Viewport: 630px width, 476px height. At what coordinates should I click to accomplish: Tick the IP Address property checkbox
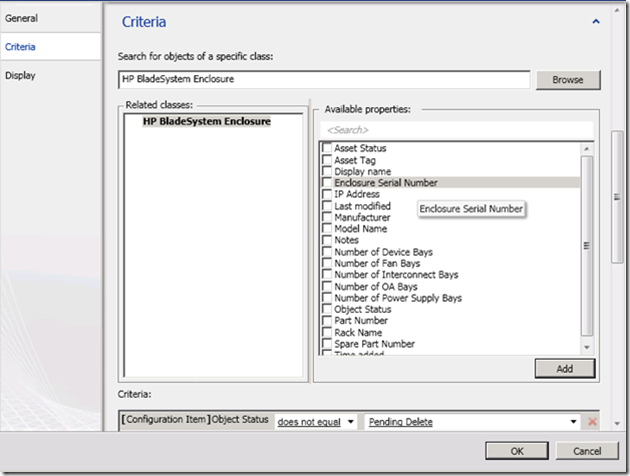click(326, 194)
